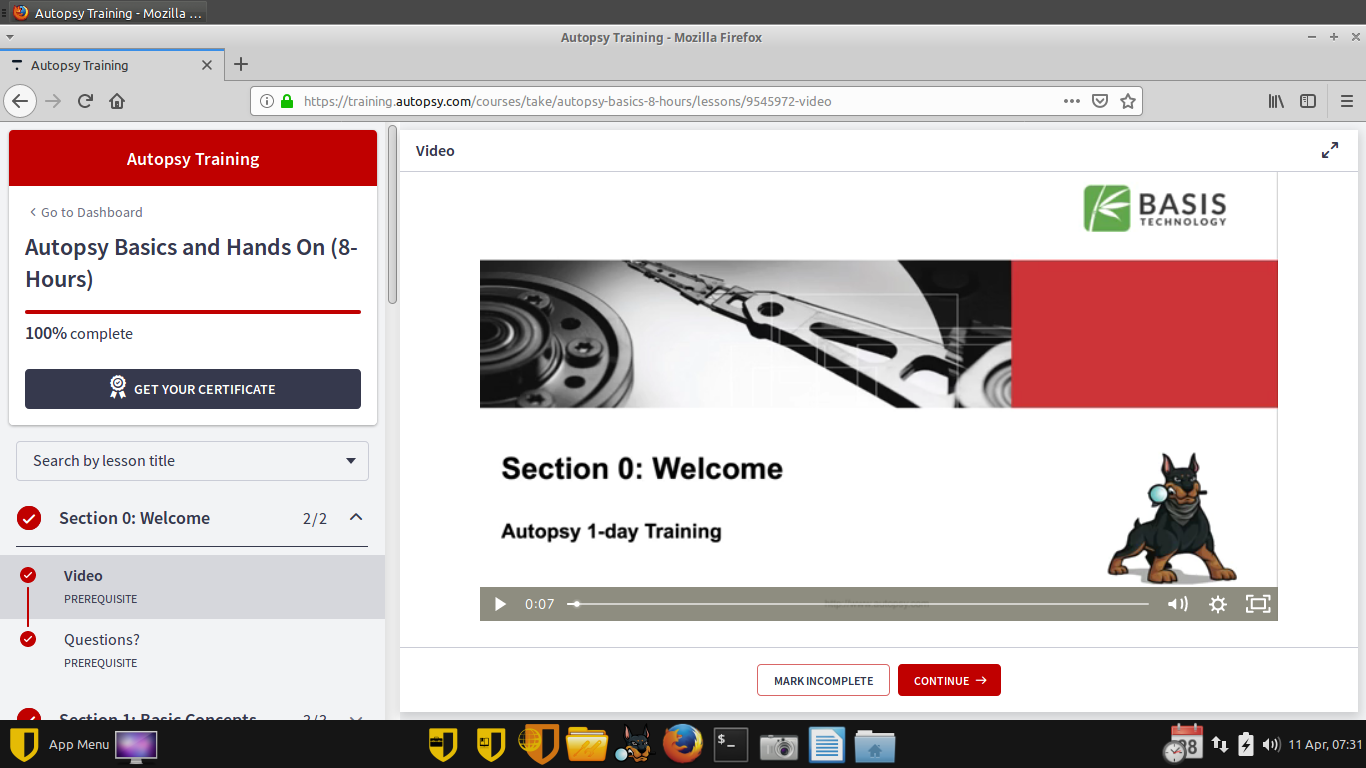The width and height of the screenshot is (1366, 768).
Task: Click the network connections tray icon
Action: coord(1220,745)
